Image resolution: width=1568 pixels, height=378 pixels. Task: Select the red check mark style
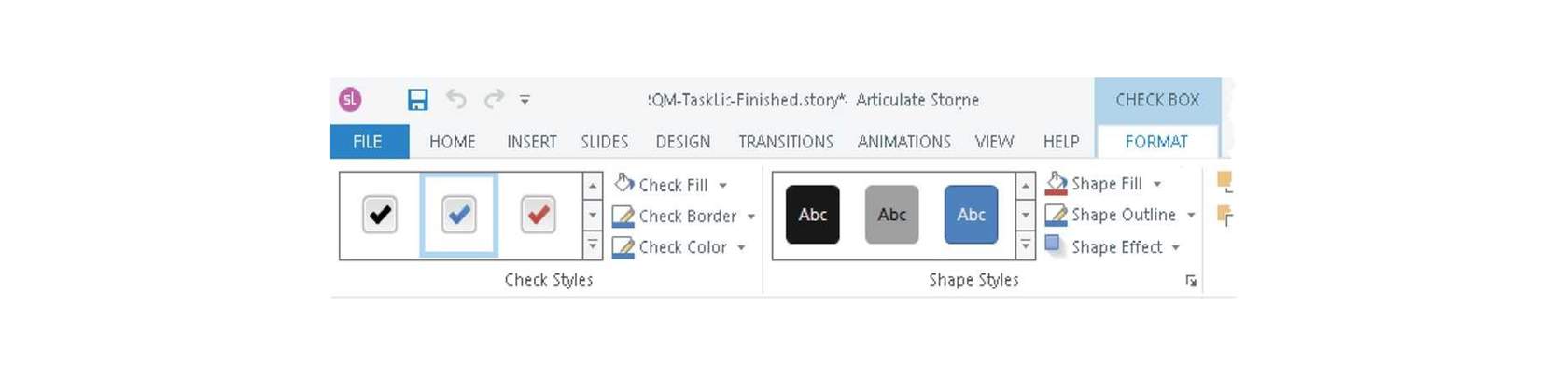[x=539, y=215]
